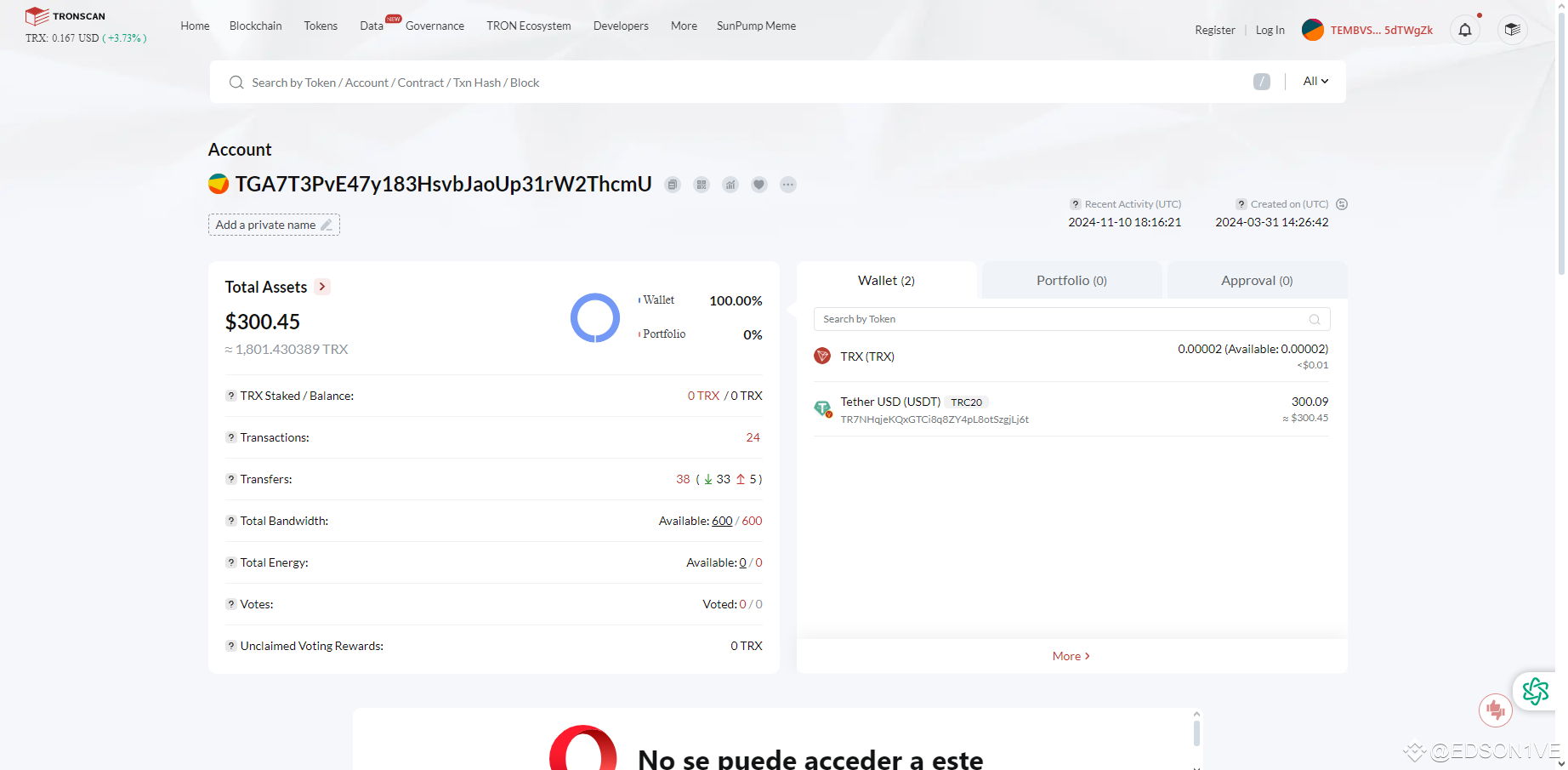Switch to the Wallet (2) tab
This screenshot has height=770, width=1568.
(x=886, y=281)
